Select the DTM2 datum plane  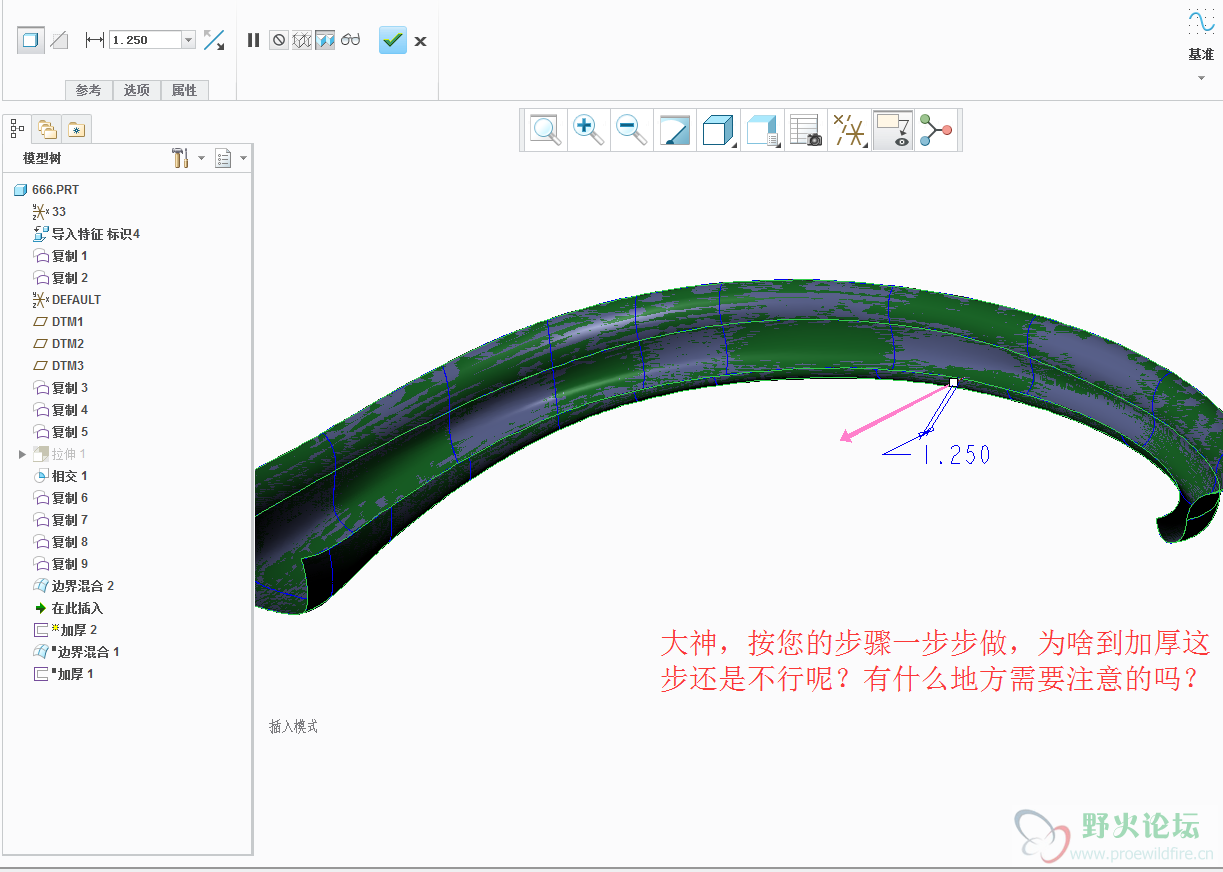point(67,344)
